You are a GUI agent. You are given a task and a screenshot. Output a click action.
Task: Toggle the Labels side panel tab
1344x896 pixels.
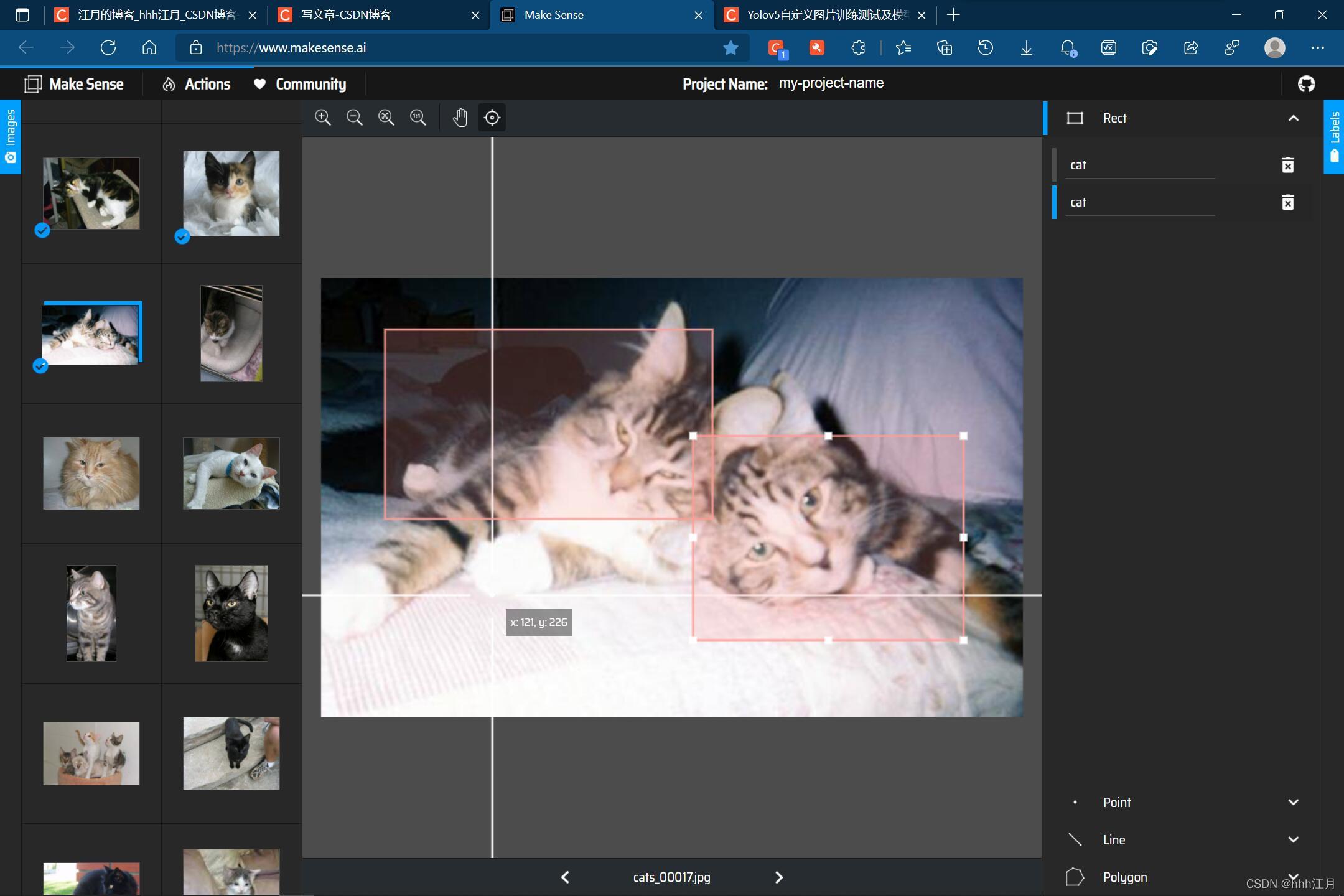1334,137
